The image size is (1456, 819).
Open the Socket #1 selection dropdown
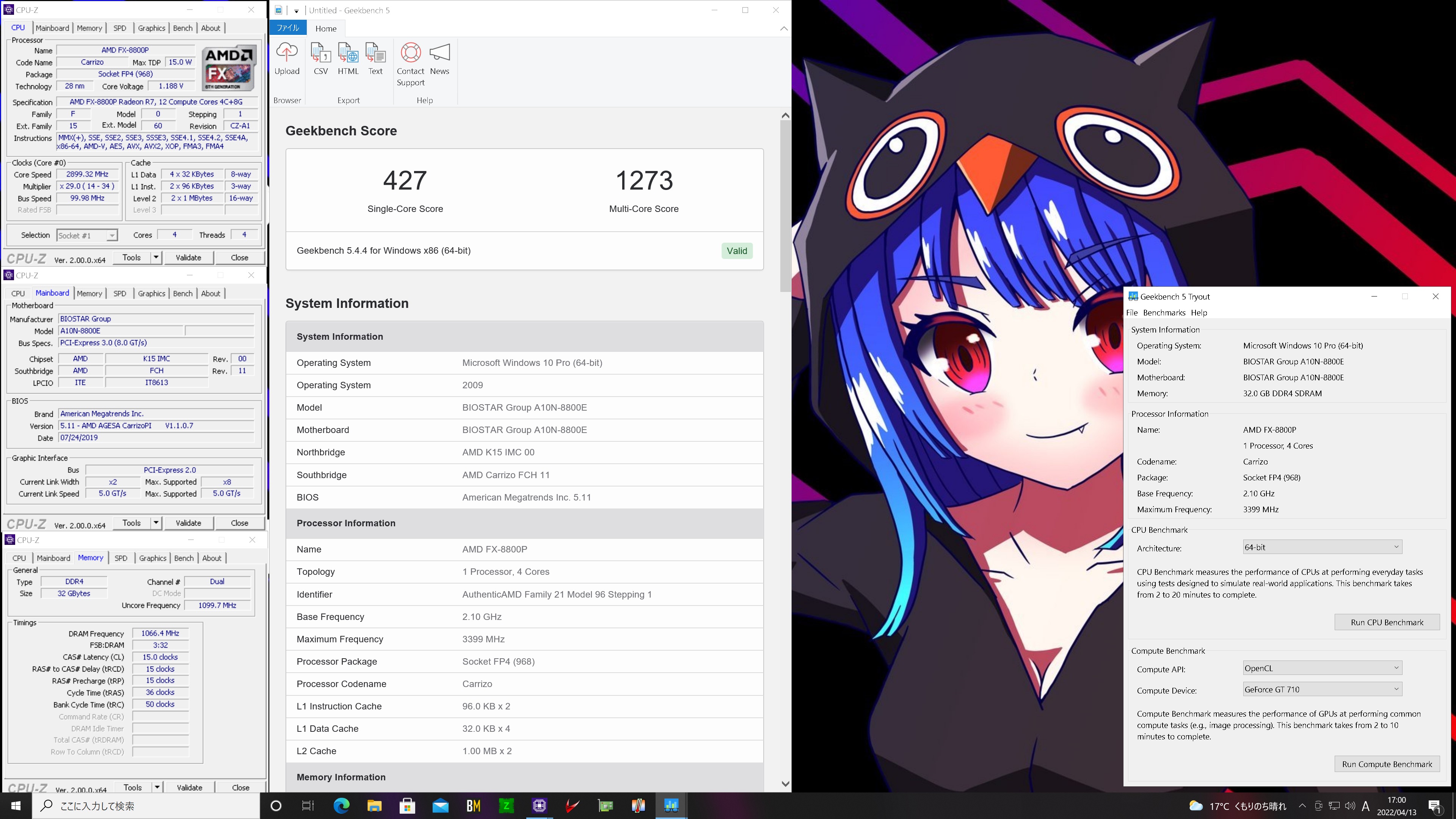click(87, 235)
